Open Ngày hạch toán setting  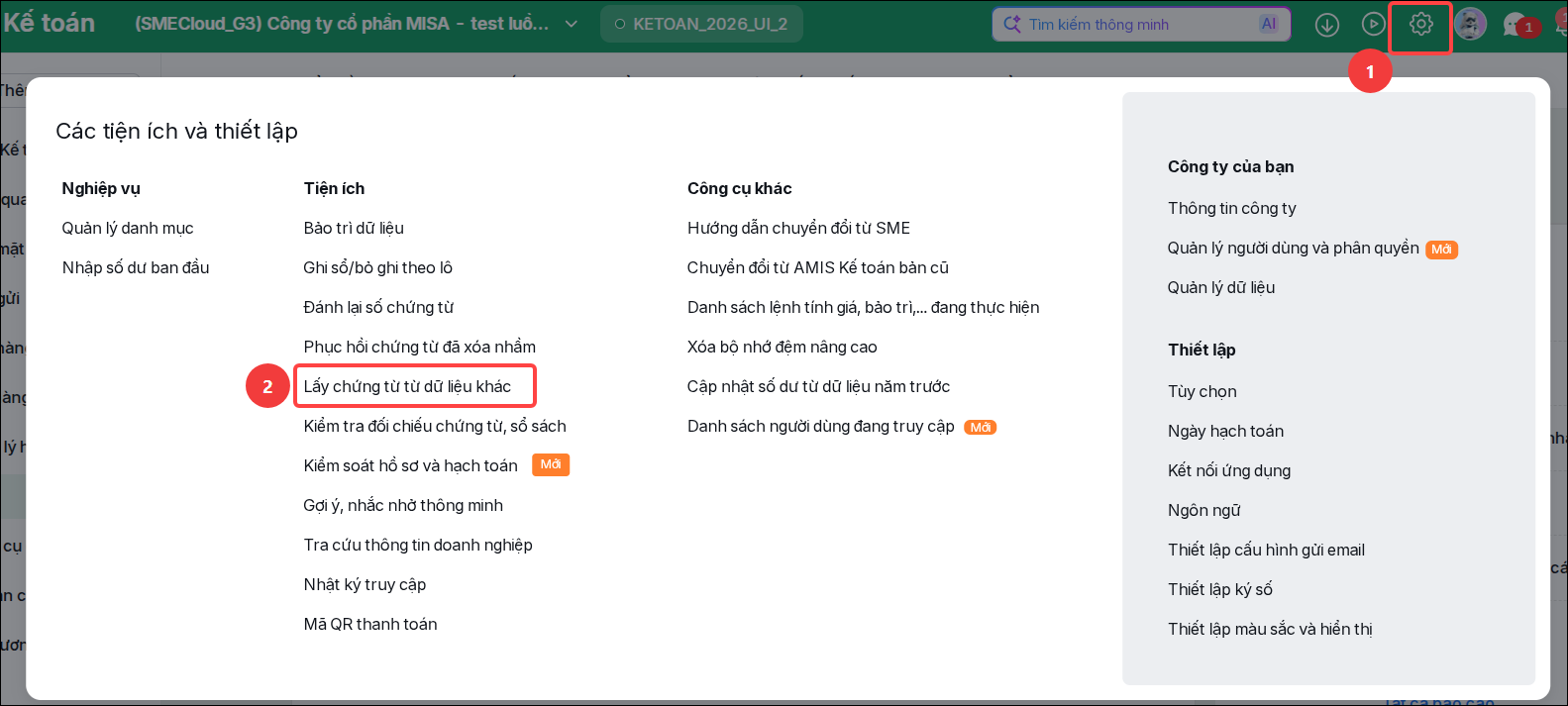pos(1225,431)
